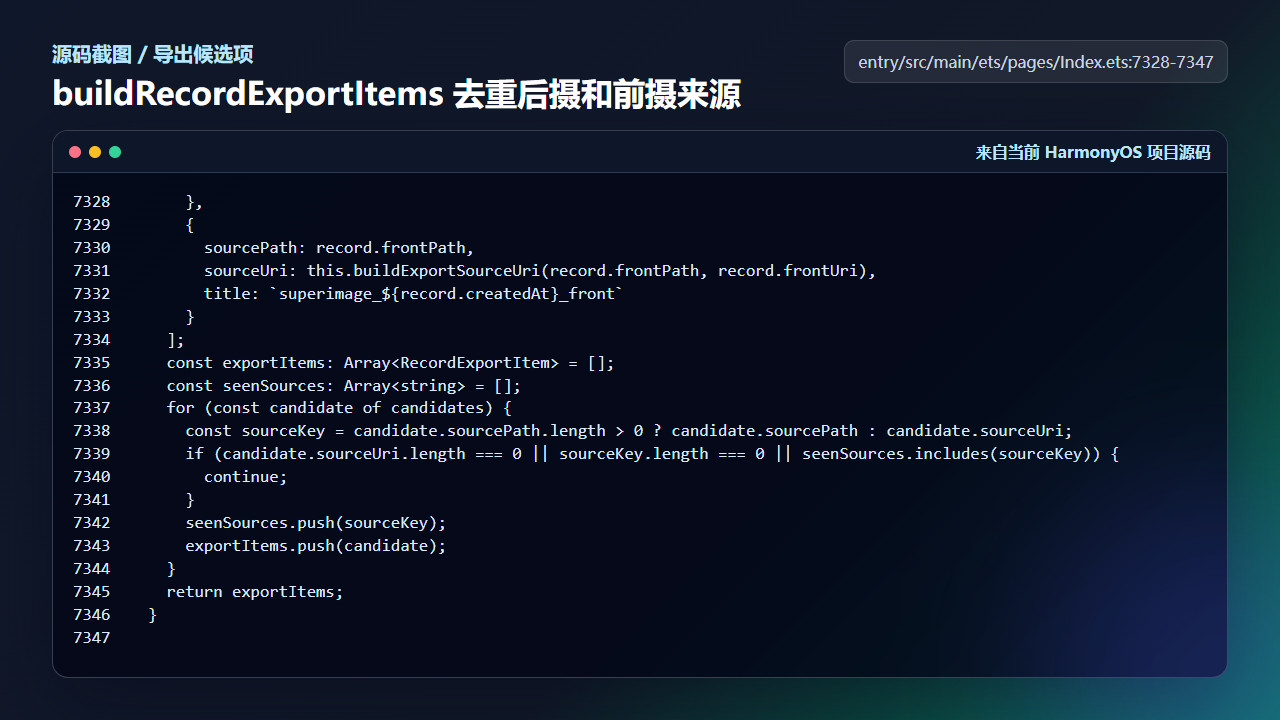Click the 'seenSources.push(sourceKey);' line

(316, 524)
